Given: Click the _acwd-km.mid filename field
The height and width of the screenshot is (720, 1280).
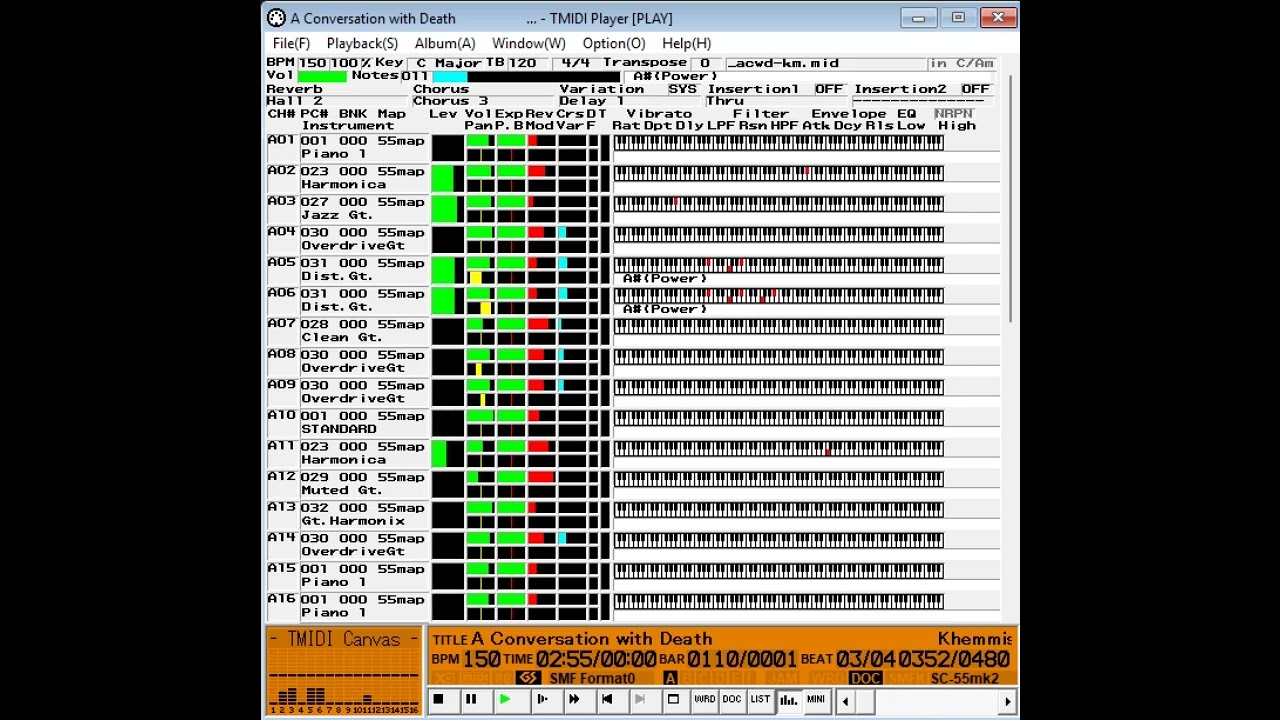Looking at the screenshot, I should click(825, 63).
